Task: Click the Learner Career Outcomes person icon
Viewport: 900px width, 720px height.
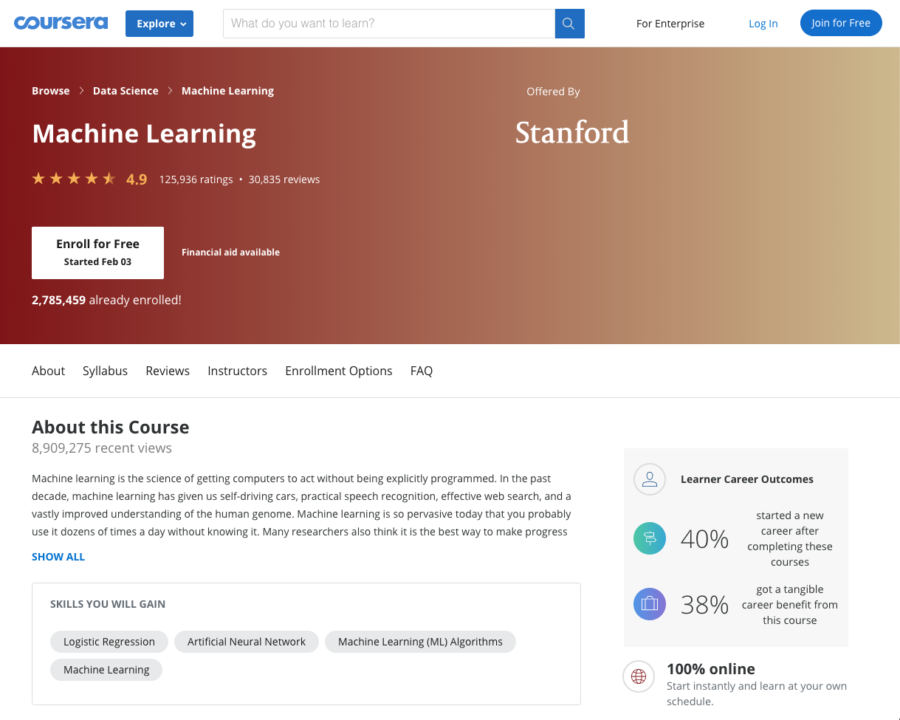Action: (x=649, y=479)
